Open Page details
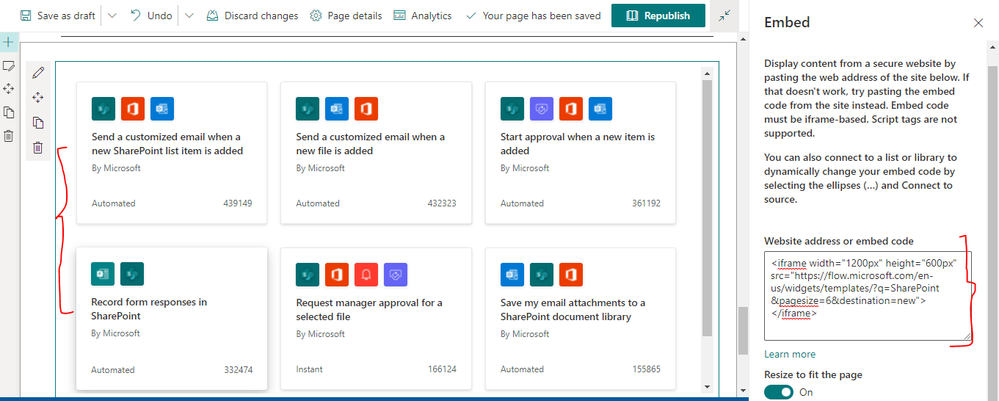Viewport: 999px width, 401px height. click(346, 15)
